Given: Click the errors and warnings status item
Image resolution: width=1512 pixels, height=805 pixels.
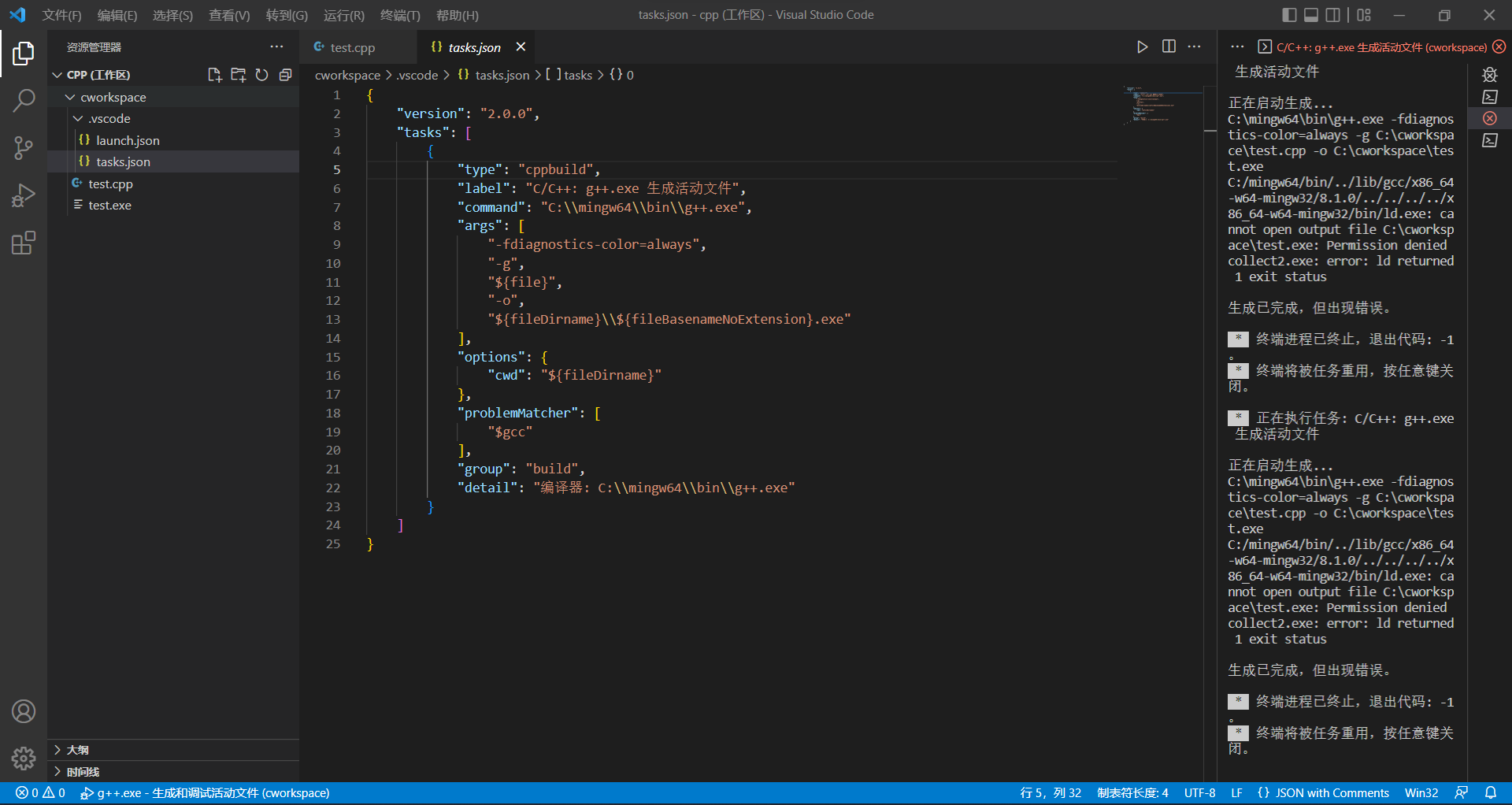Looking at the screenshot, I should pyautogui.click(x=40, y=793).
